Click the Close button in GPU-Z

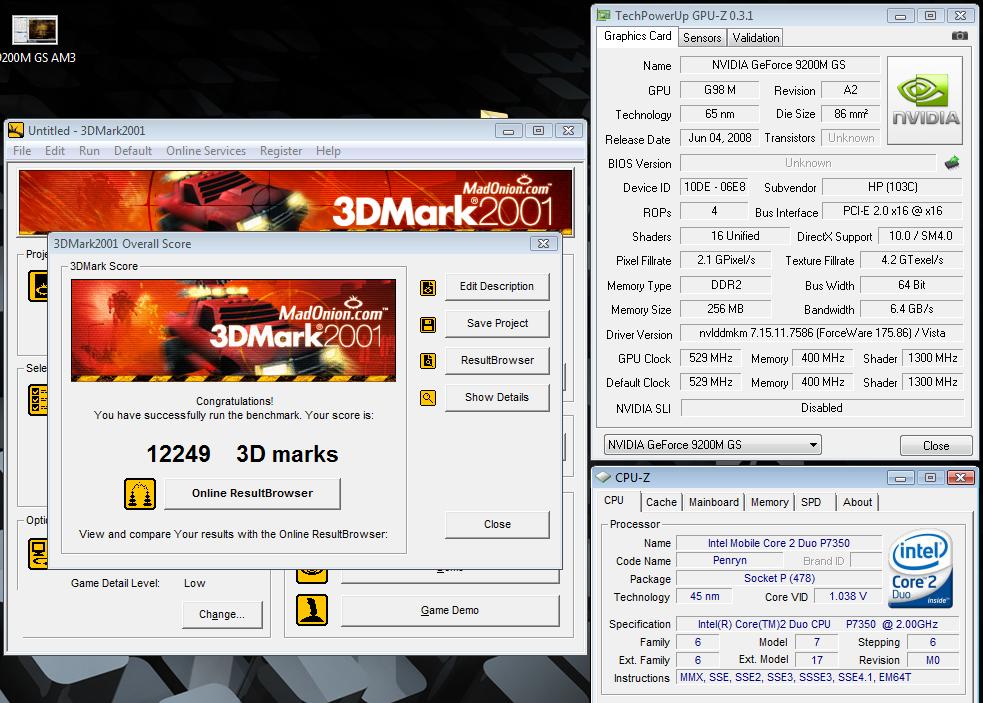936,445
